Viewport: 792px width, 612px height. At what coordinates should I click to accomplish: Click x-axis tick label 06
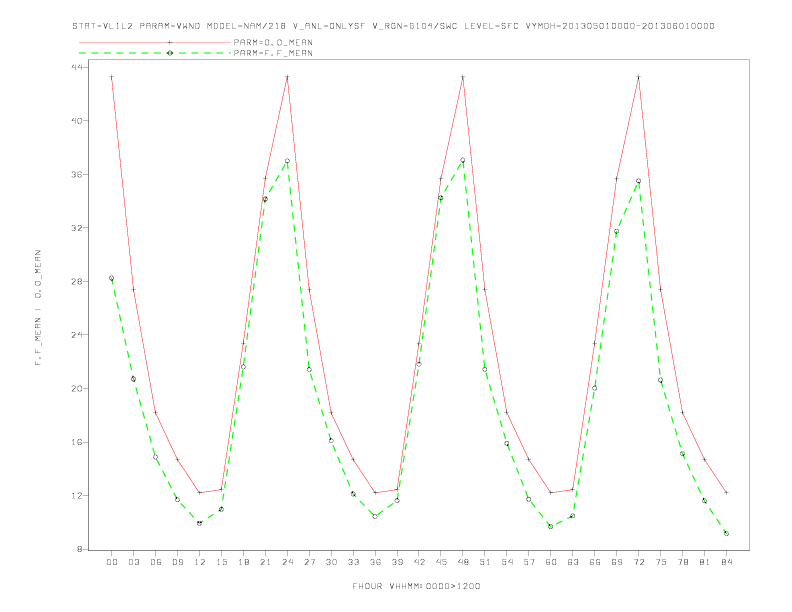tap(156, 562)
